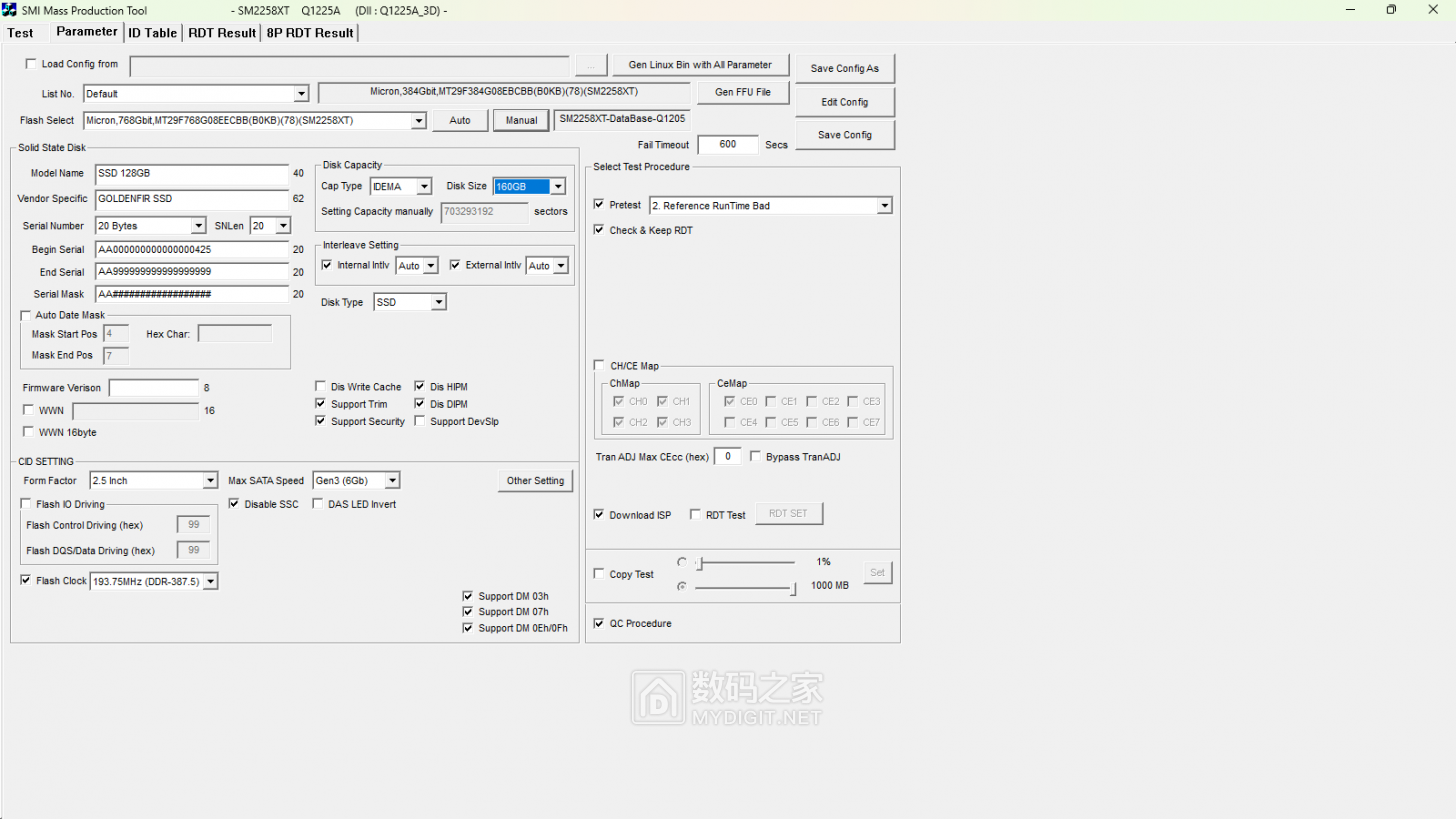This screenshot has height=819, width=1456.
Task: Toggle the Support DM 07h checkbox
Action: click(468, 611)
